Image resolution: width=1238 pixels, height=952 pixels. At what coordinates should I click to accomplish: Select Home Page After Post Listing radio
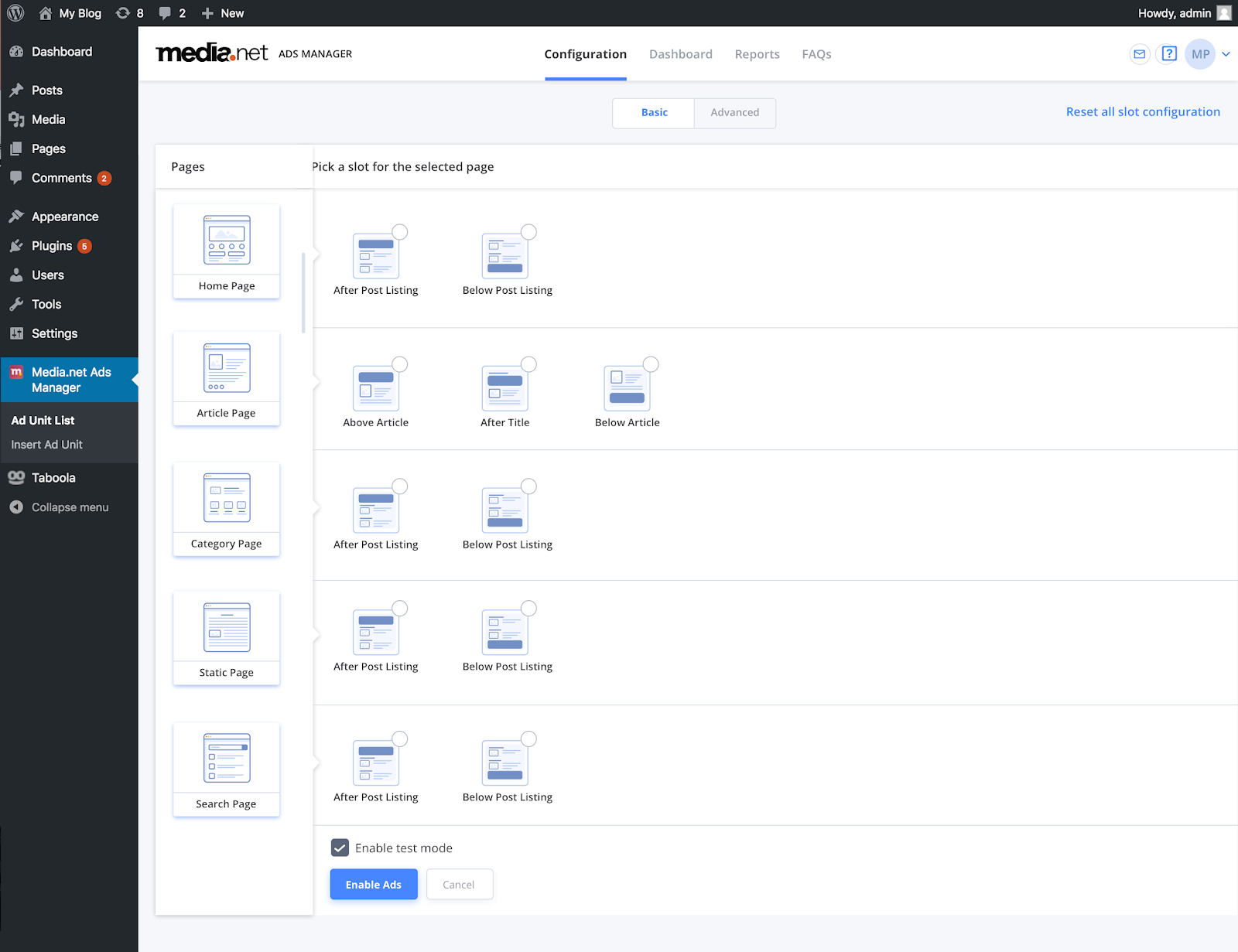coord(400,232)
